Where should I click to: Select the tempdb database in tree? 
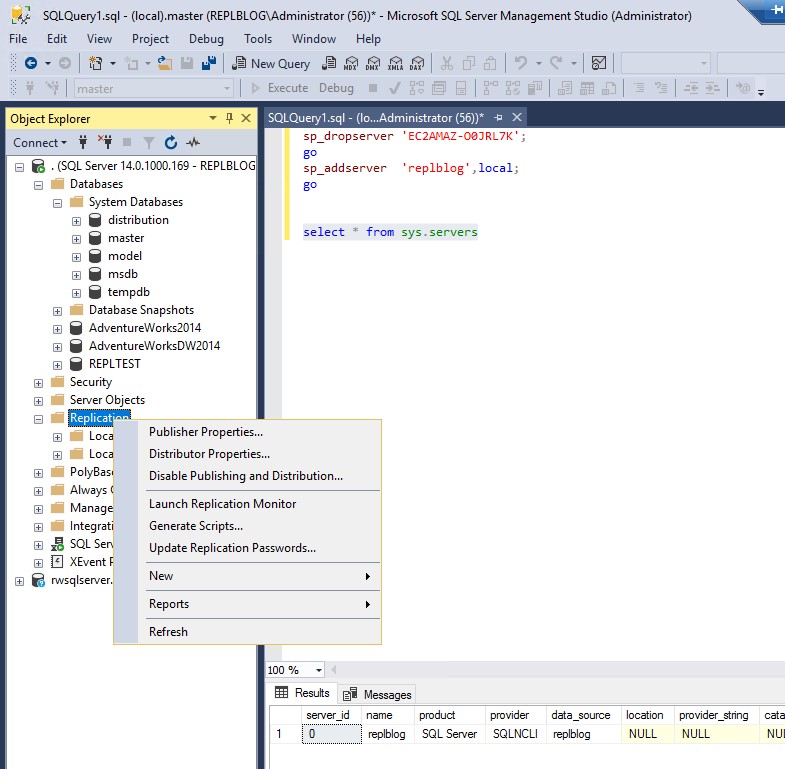point(129,292)
